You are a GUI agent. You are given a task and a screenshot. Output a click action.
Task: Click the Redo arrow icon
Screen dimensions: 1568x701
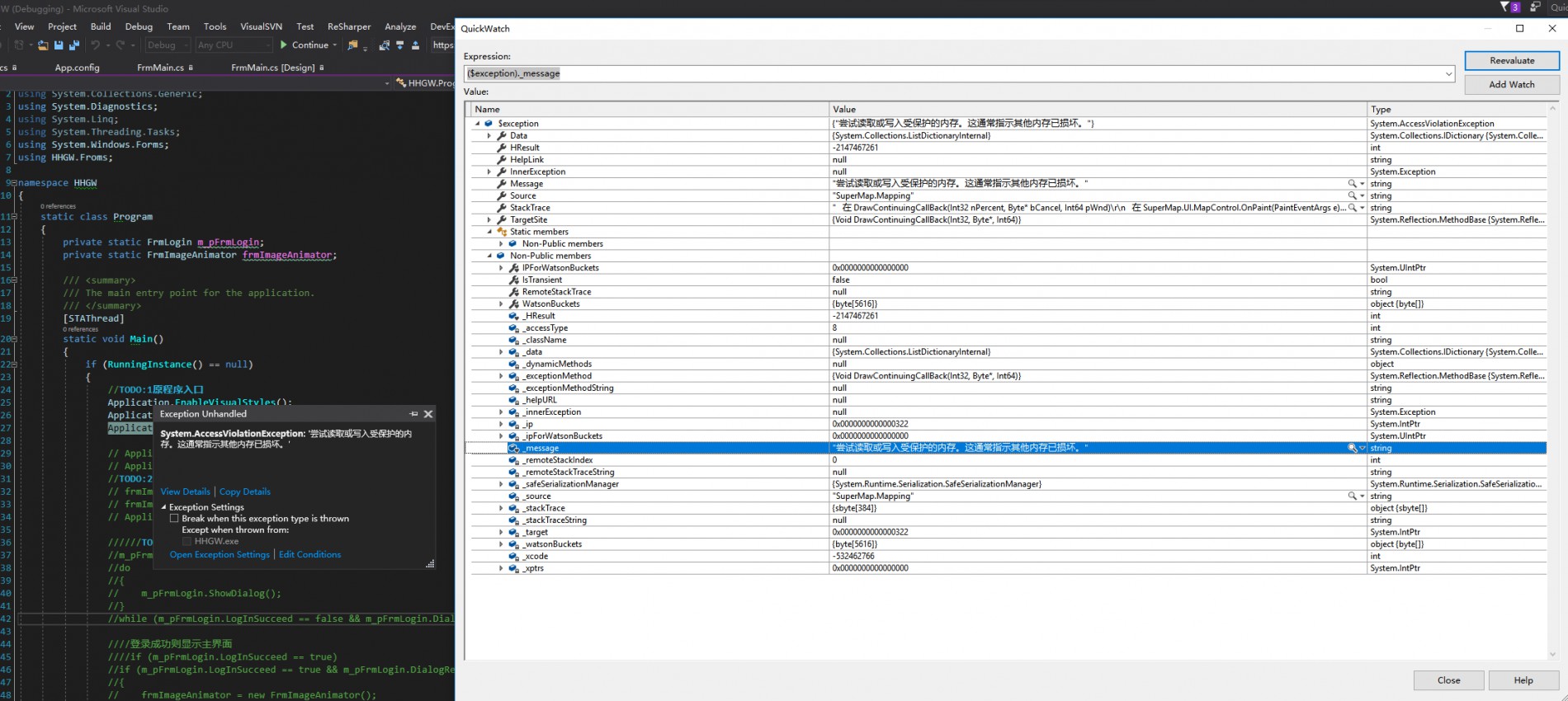click(120, 45)
